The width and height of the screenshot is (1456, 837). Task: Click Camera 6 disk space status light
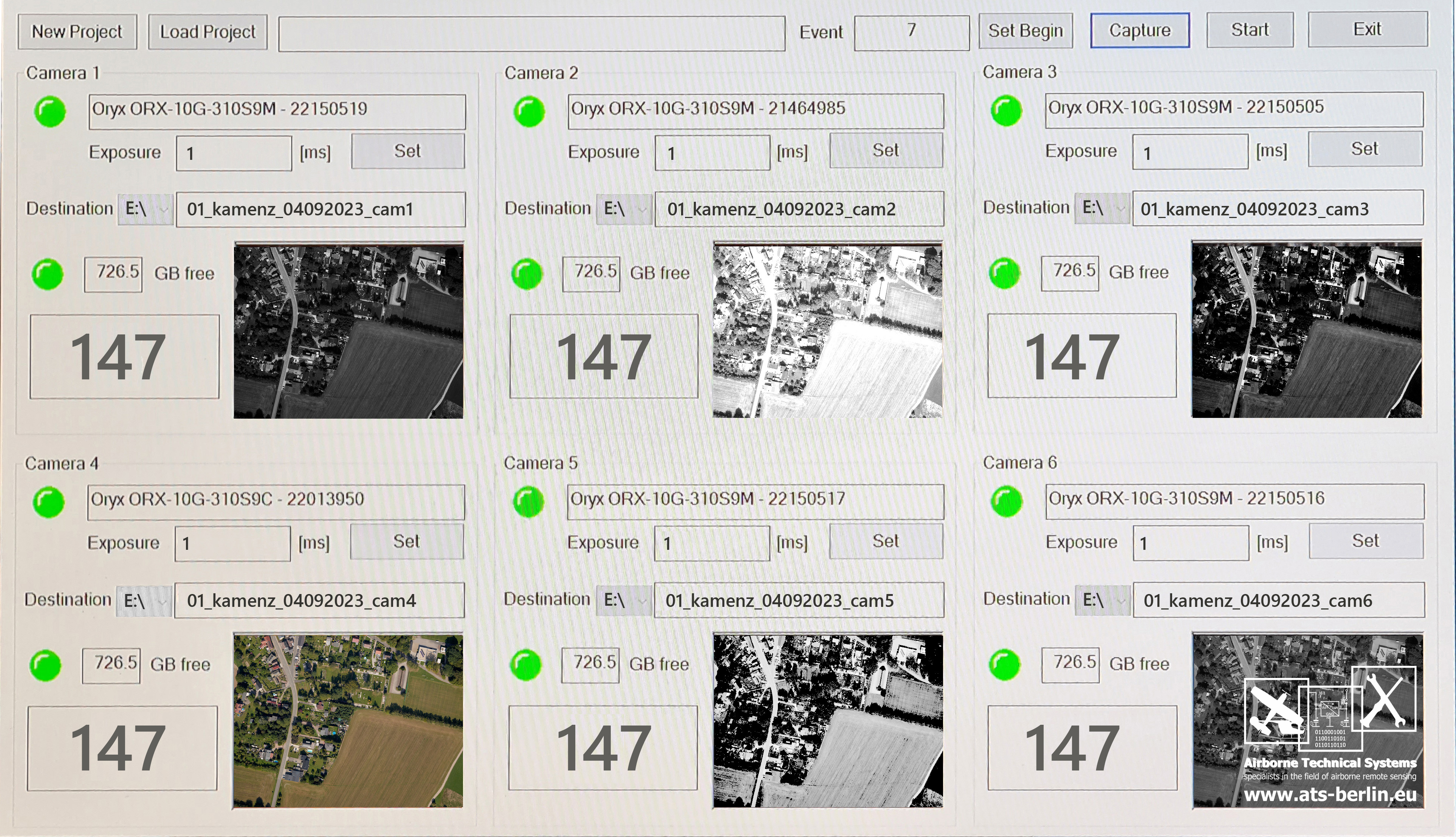1005,665
